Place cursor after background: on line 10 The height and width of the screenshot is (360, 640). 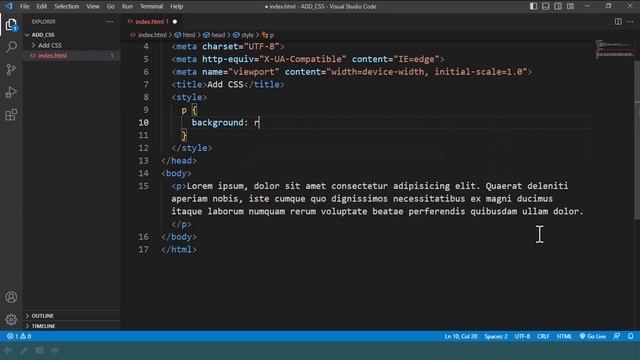click(249, 122)
